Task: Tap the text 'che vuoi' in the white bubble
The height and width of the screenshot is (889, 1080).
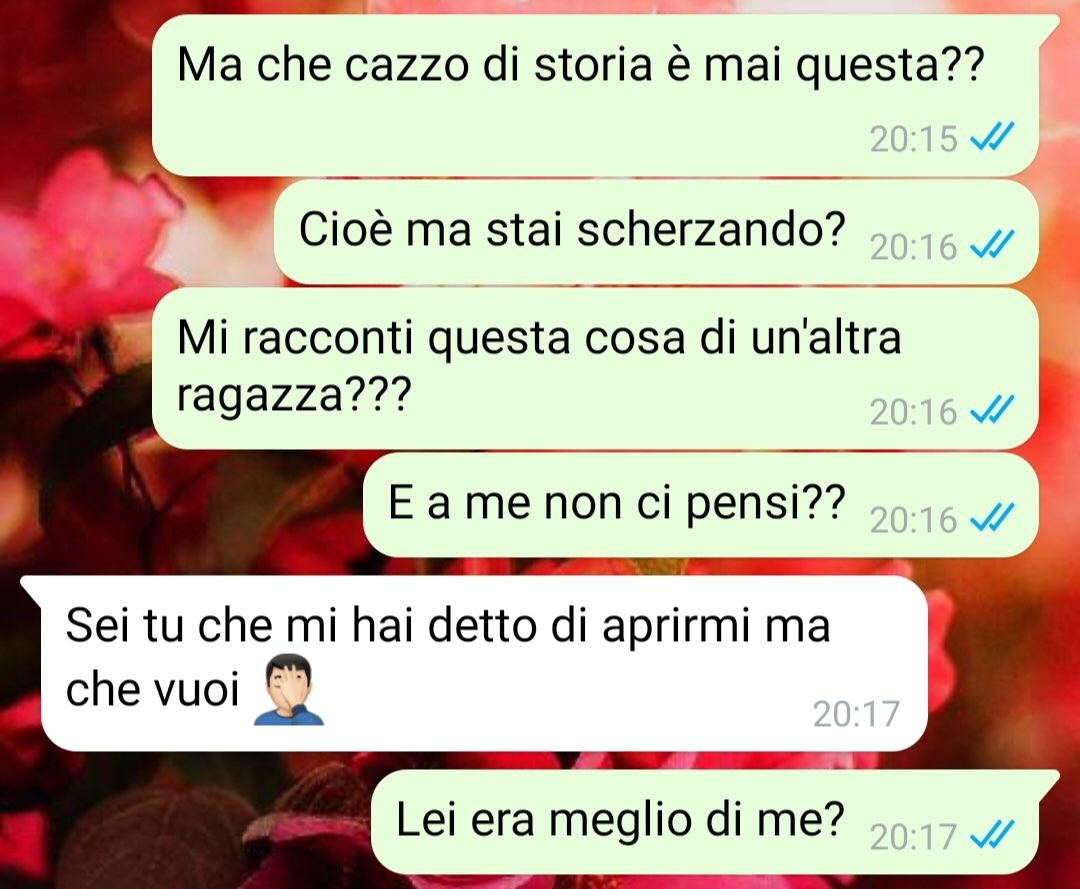Action: [152, 688]
